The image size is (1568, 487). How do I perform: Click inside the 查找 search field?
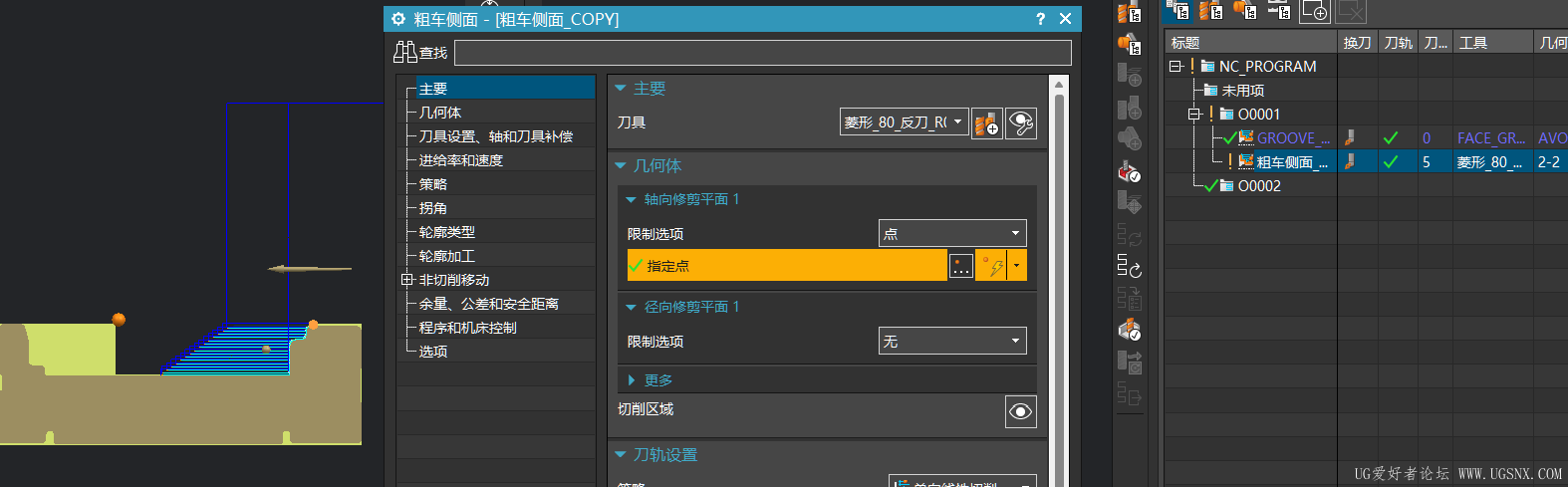coord(763,53)
